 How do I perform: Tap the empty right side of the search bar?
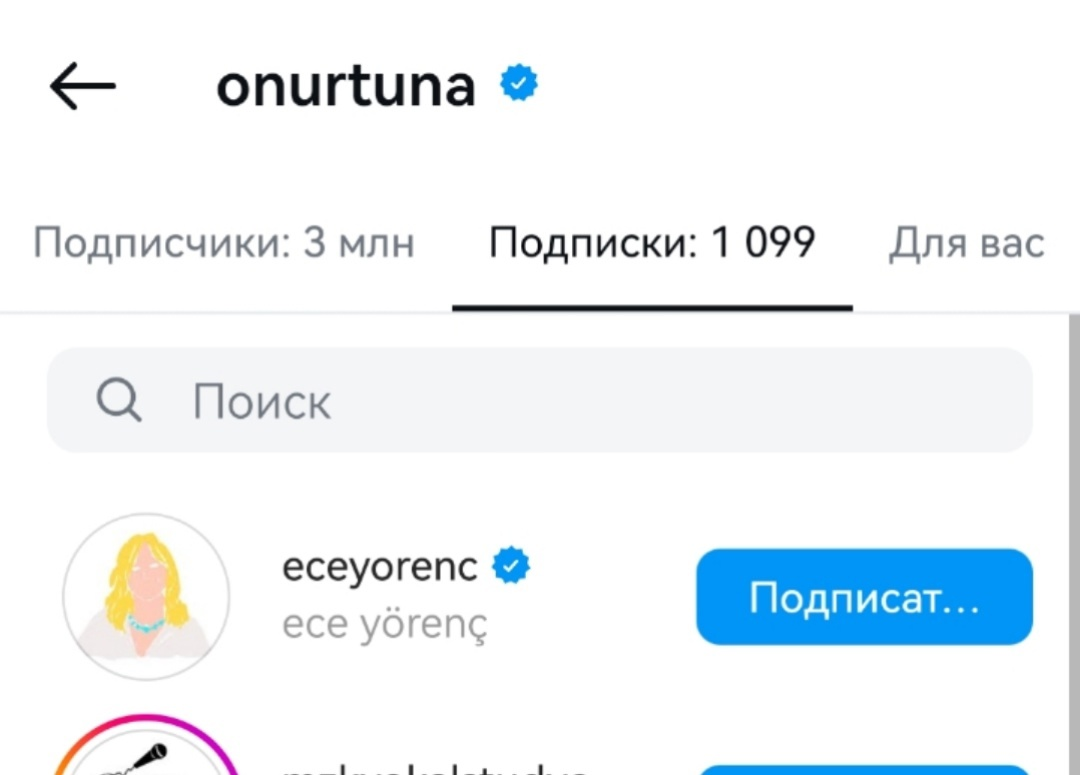point(850,401)
